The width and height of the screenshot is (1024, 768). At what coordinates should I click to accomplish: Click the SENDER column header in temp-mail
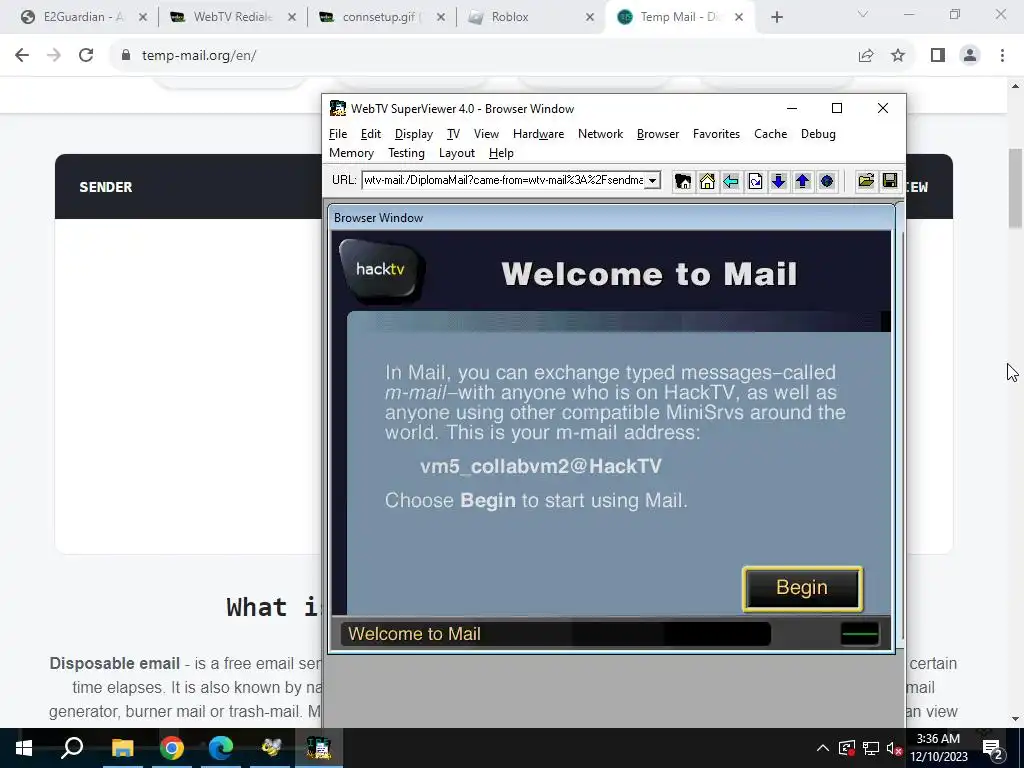106,187
